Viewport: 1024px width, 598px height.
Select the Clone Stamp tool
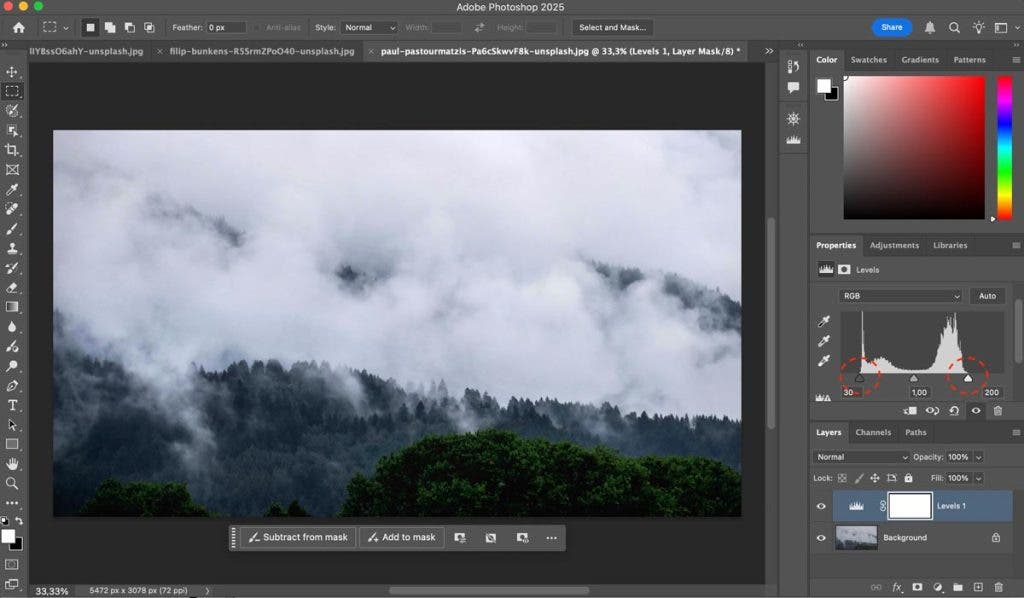click(12, 248)
